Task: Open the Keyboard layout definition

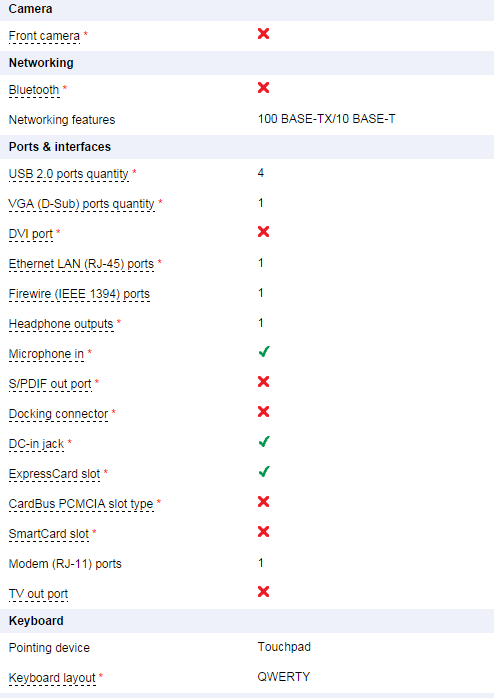Action: (x=52, y=678)
